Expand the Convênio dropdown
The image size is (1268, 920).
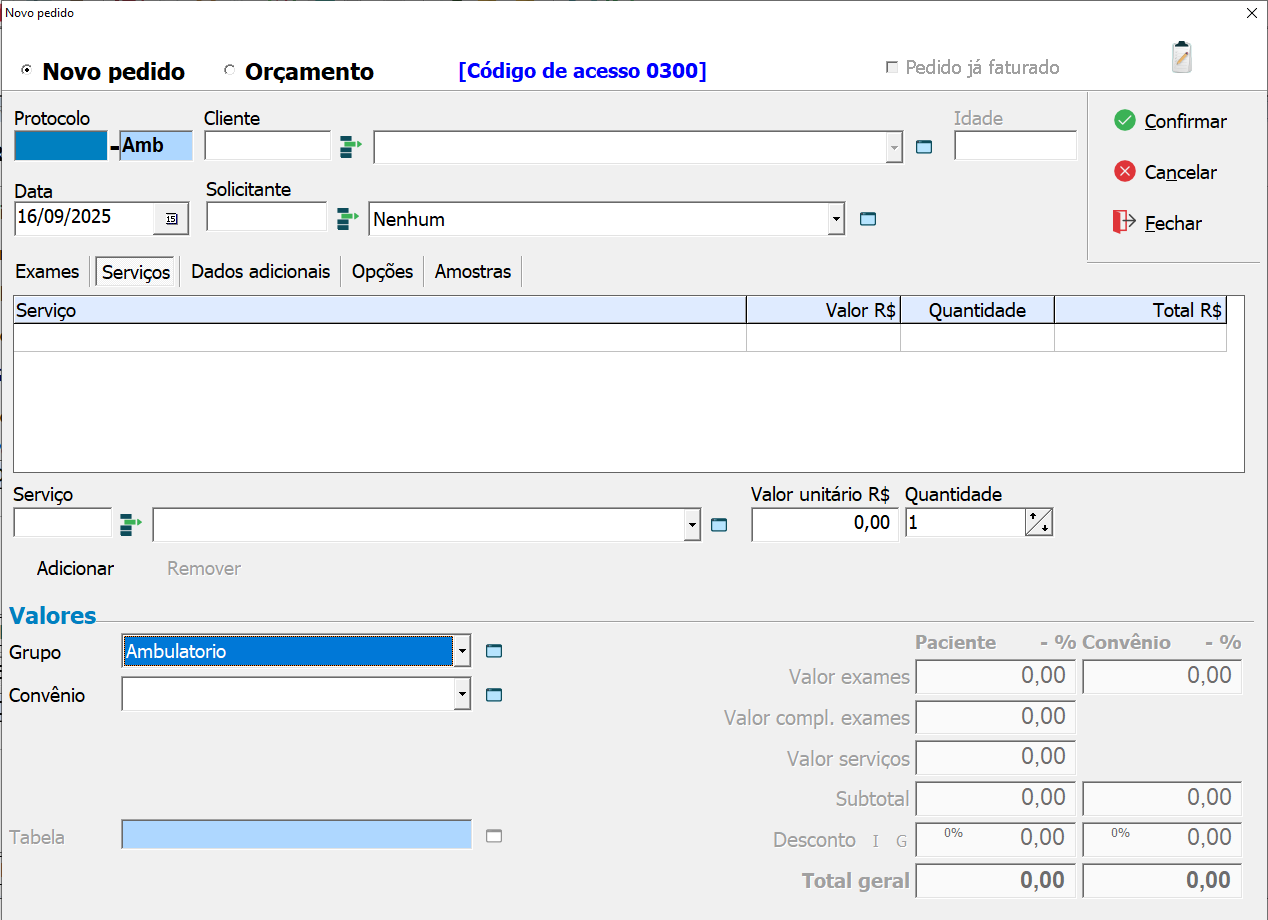click(x=462, y=694)
